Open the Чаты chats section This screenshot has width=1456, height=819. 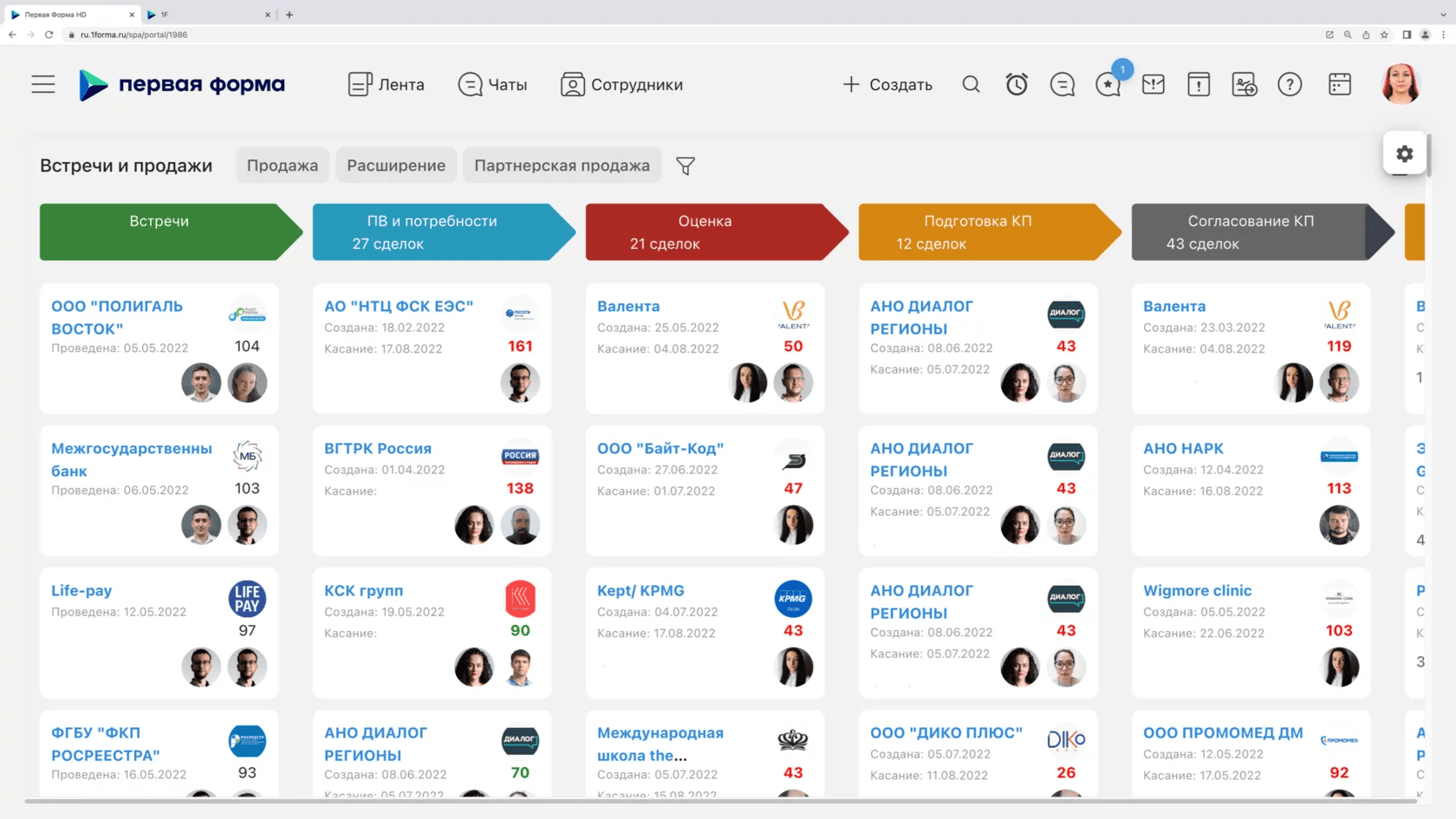click(492, 84)
